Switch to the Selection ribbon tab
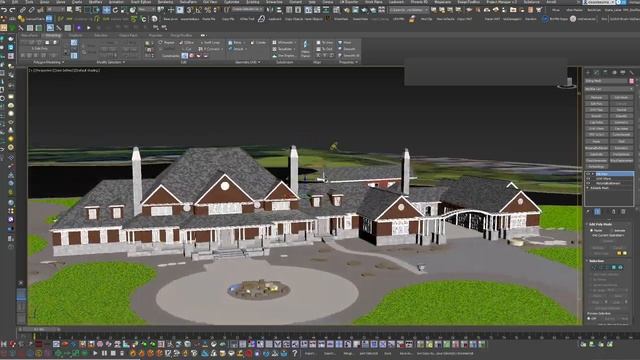This screenshot has height=360, width=640. click(x=101, y=36)
